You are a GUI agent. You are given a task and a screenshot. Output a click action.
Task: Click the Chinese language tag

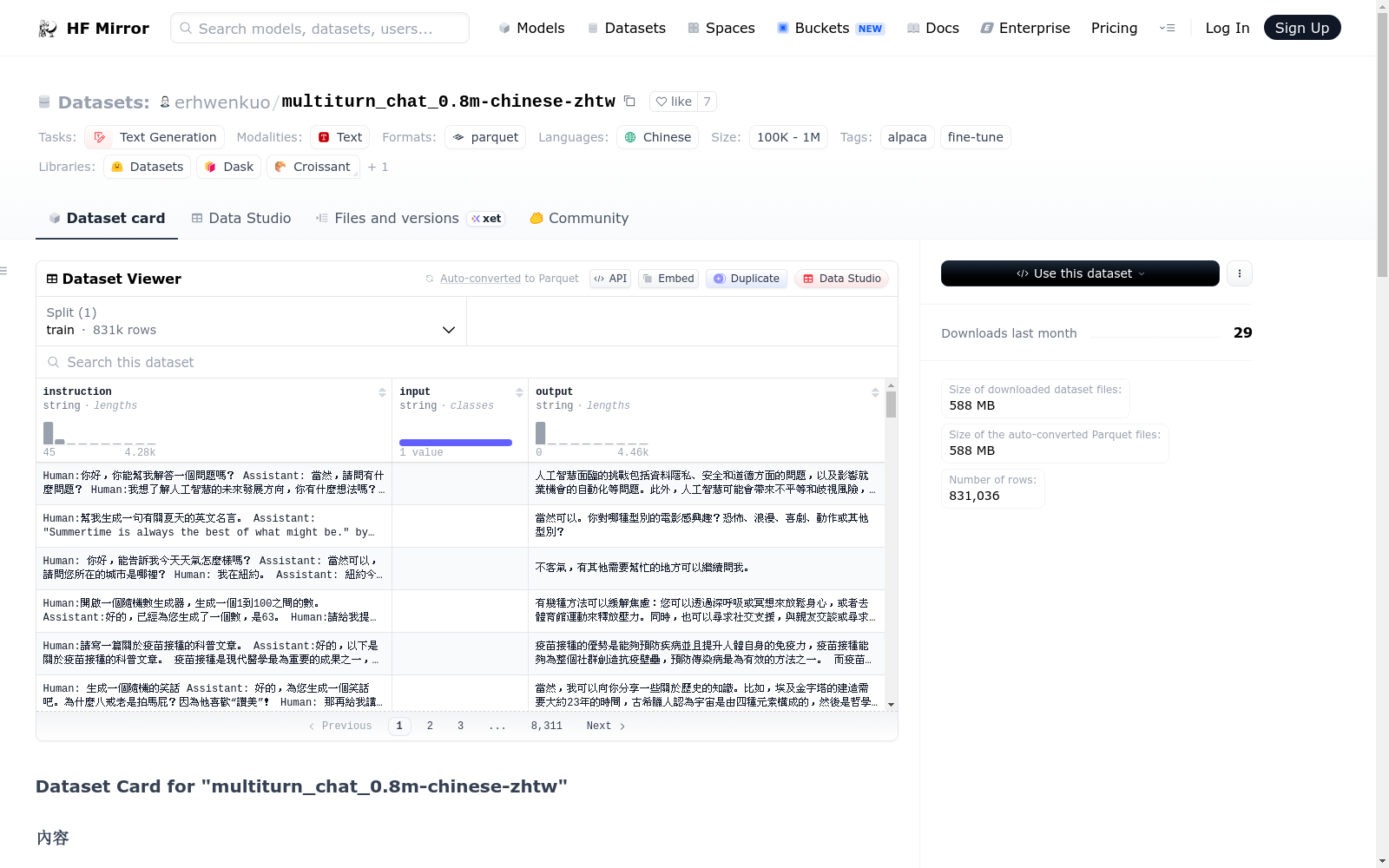tap(657, 137)
